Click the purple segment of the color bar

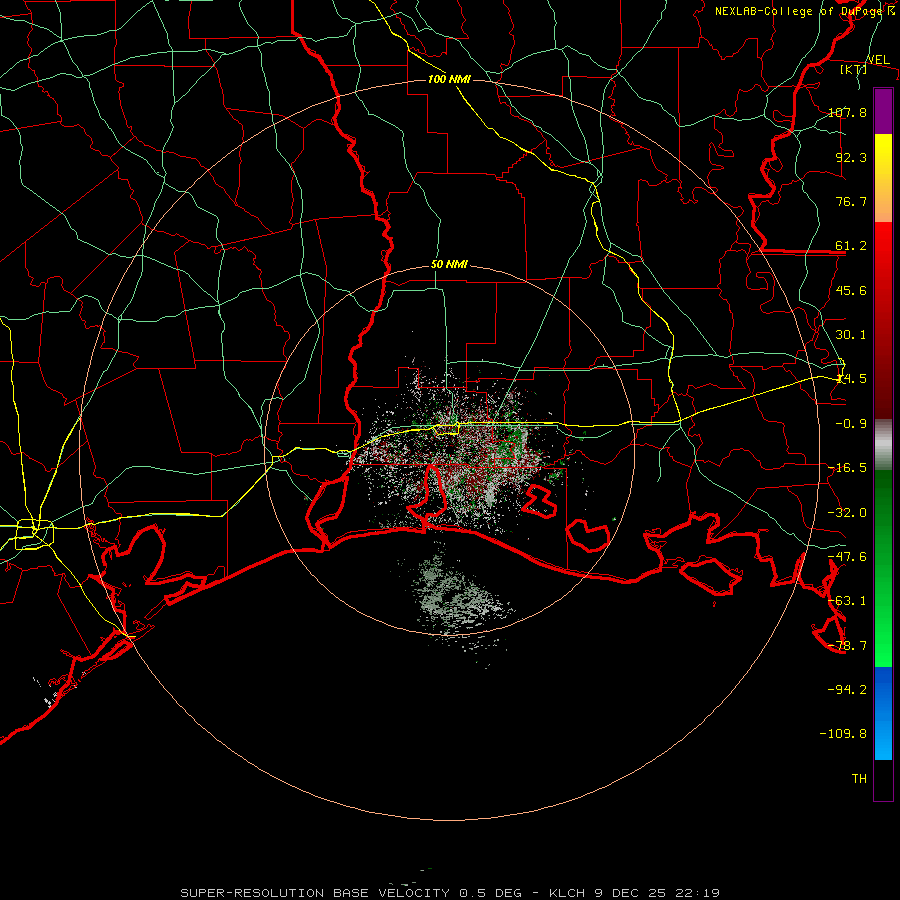883,111
